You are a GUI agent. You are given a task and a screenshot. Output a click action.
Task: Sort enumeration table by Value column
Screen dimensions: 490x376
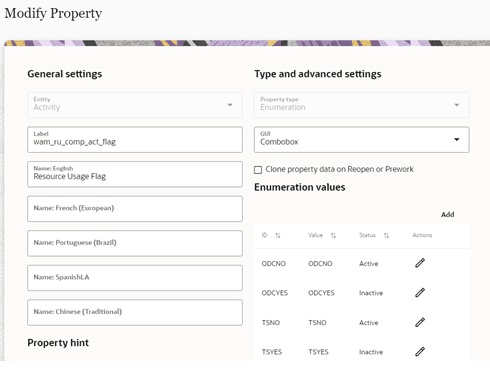pyautogui.click(x=333, y=235)
